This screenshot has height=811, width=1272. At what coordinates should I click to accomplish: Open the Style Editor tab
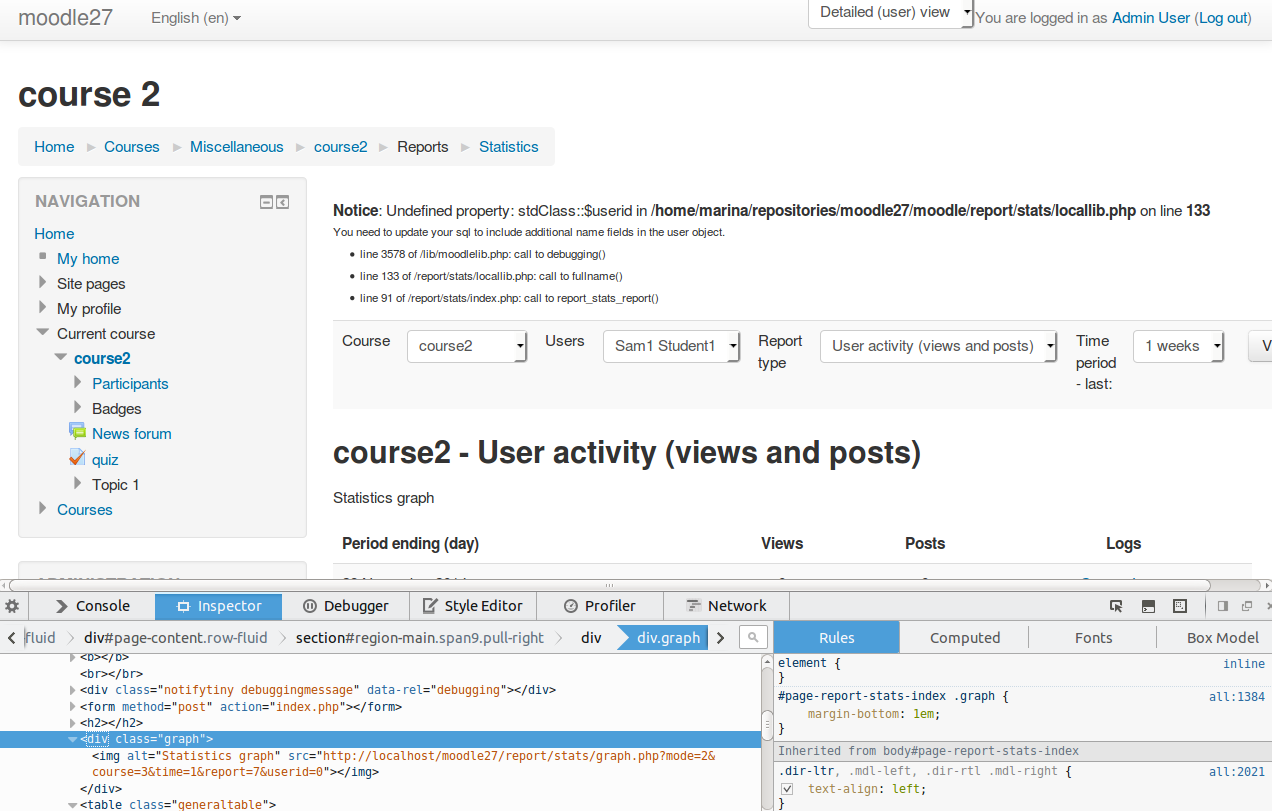(x=473, y=606)
